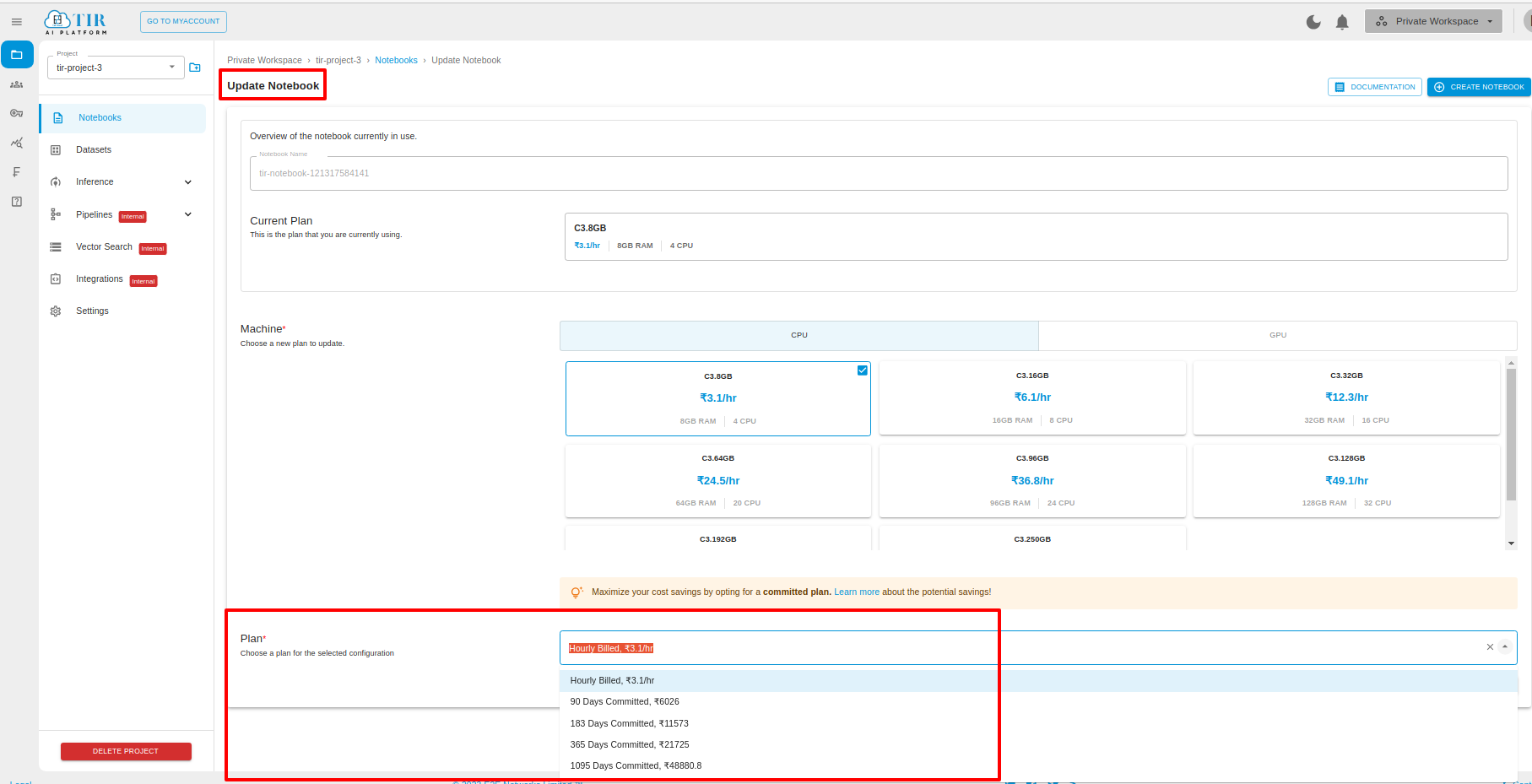This screenshot has height=784, width=1532.
Task: Choose Hourly Billed ₹3.1/hr option
Action: point(1038,680)
